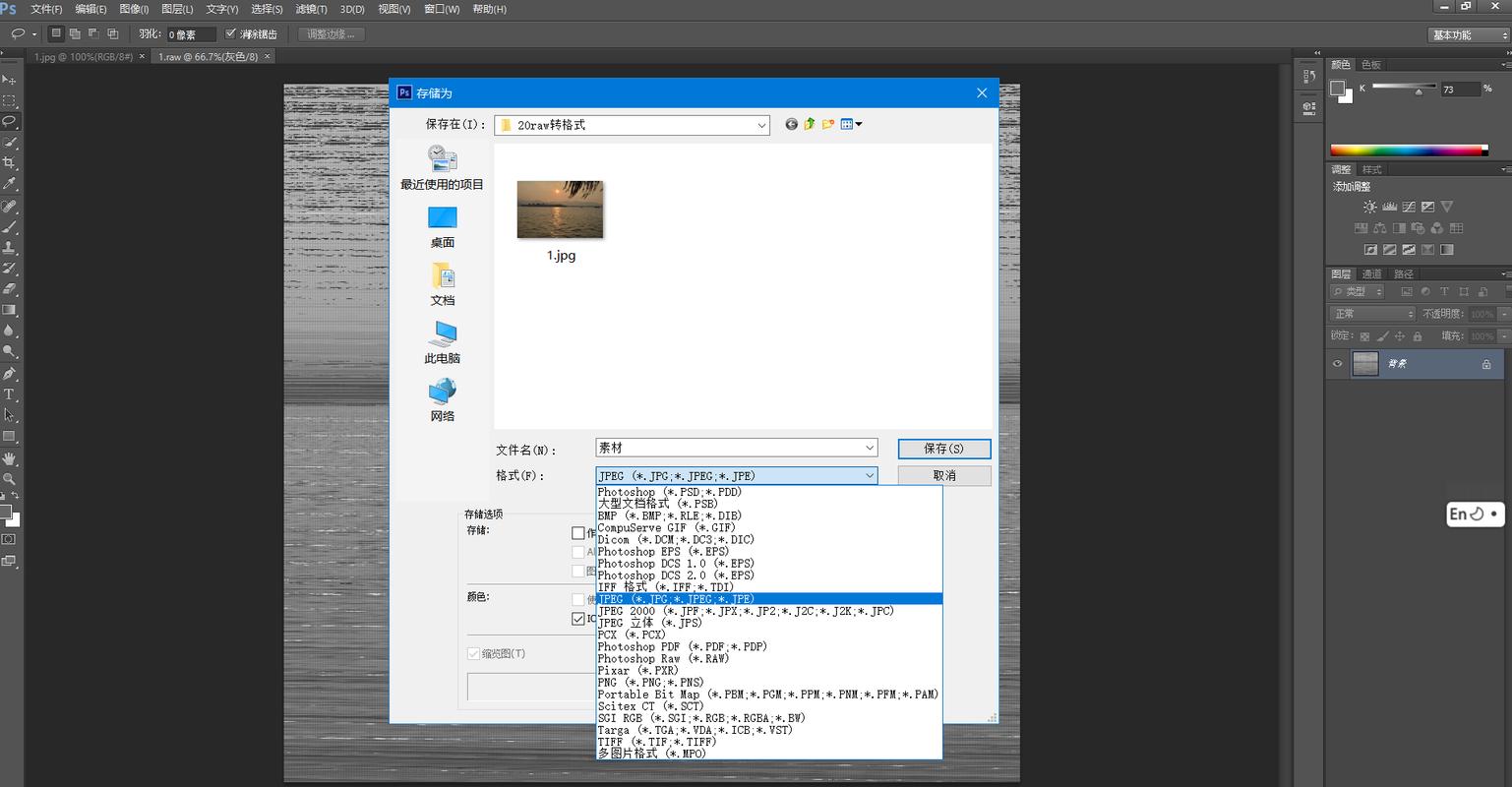Select the Clone Stamp tool
The width and height of the screenshot is (1512, 787).
[x=9, y=248]
